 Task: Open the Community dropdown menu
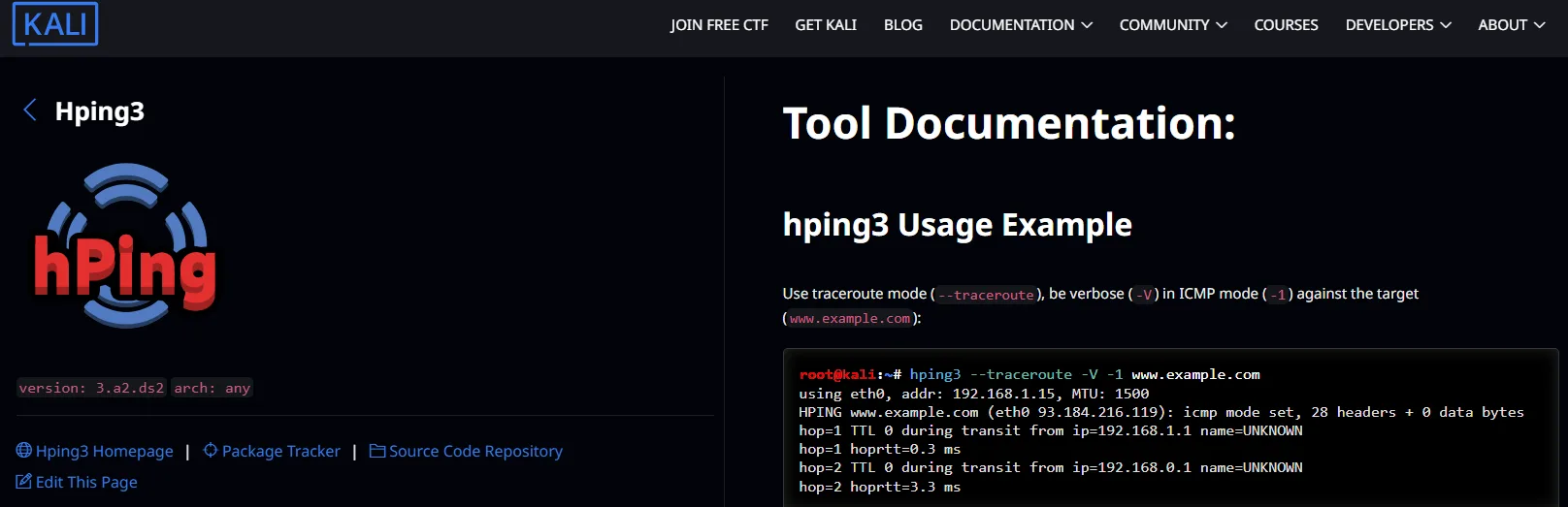[x=1172, y=25]
